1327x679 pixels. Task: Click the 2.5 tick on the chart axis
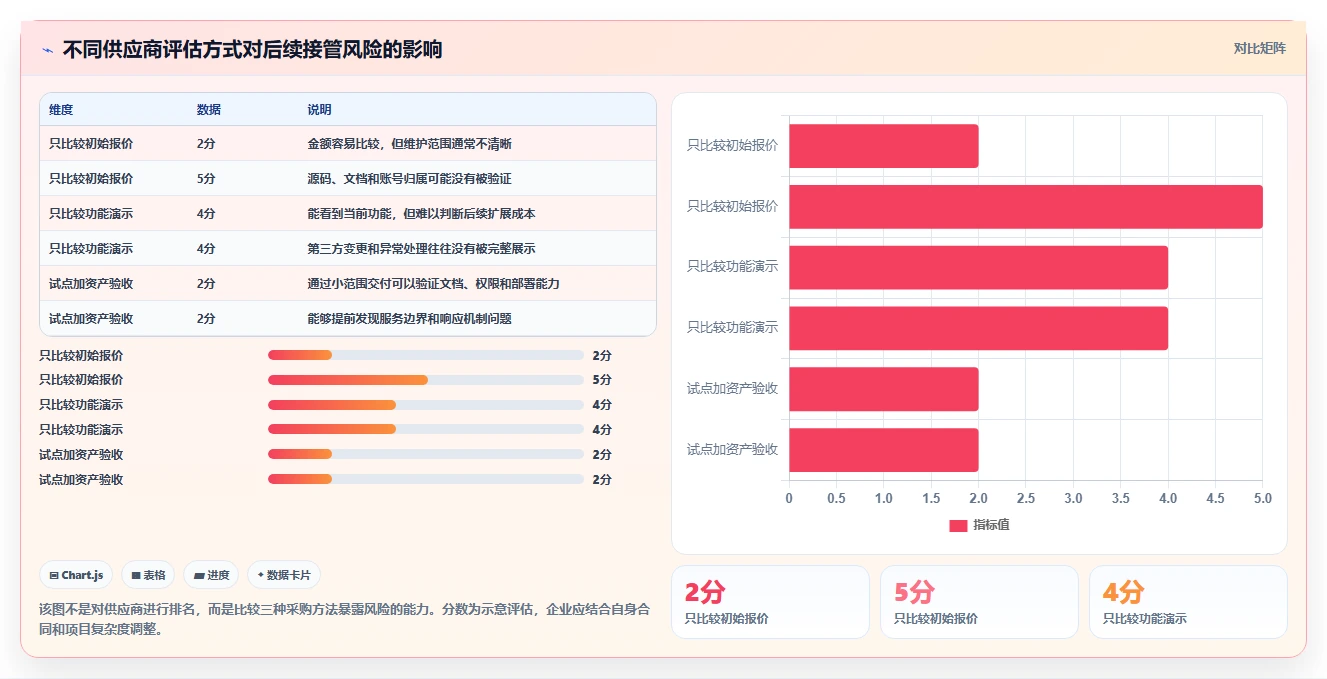[x=1026, y=498]
